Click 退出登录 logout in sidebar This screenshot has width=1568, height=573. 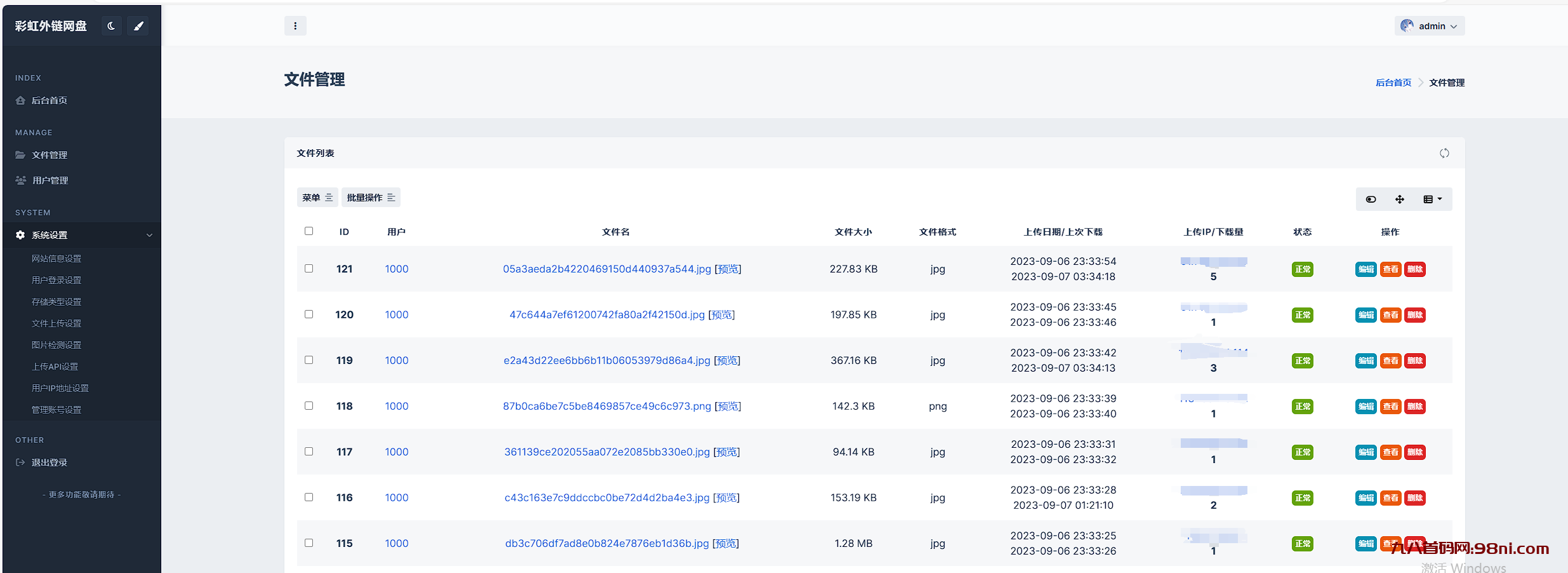49,462
